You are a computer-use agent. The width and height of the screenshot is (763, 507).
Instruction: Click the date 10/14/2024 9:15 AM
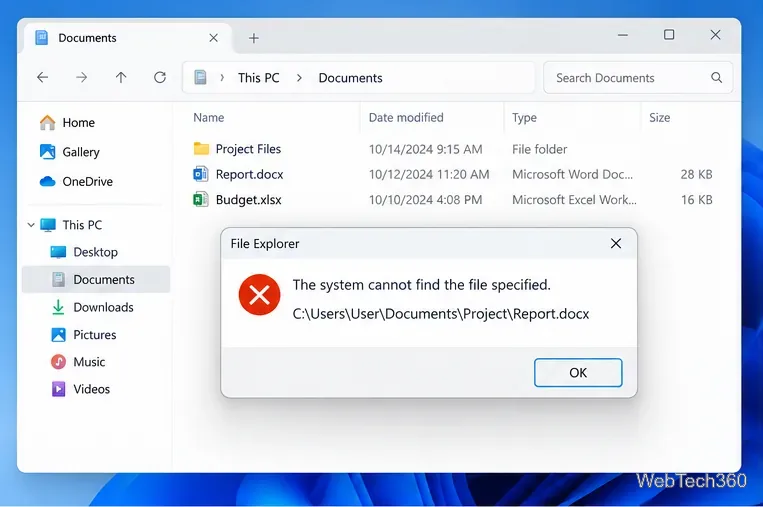(425, 149)
